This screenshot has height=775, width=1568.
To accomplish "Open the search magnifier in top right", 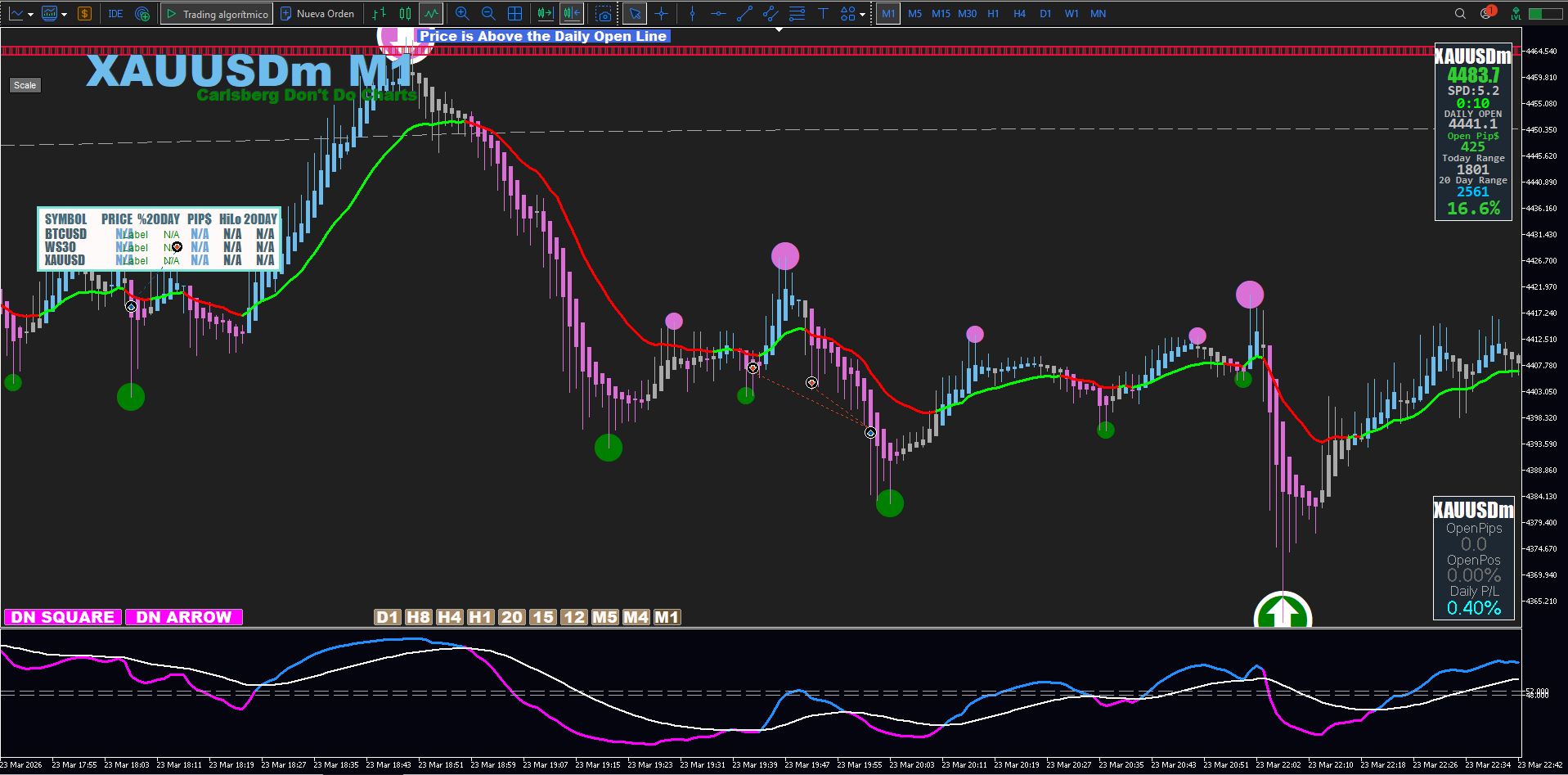I will pyautogui.click(x=1460, y=14).
